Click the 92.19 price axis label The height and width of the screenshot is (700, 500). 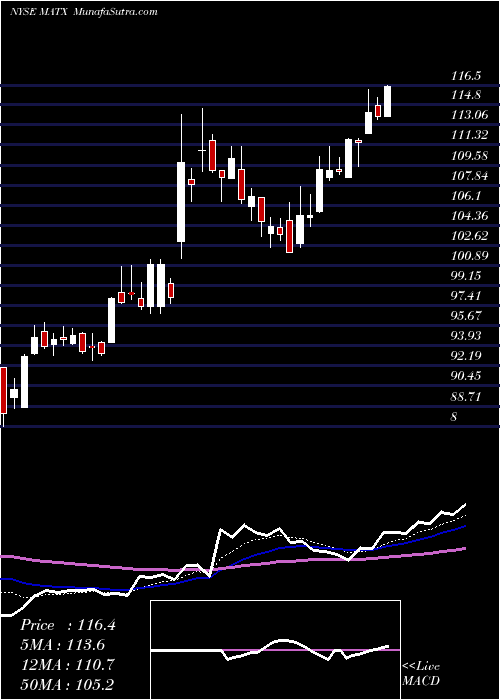tap(466, 356)
